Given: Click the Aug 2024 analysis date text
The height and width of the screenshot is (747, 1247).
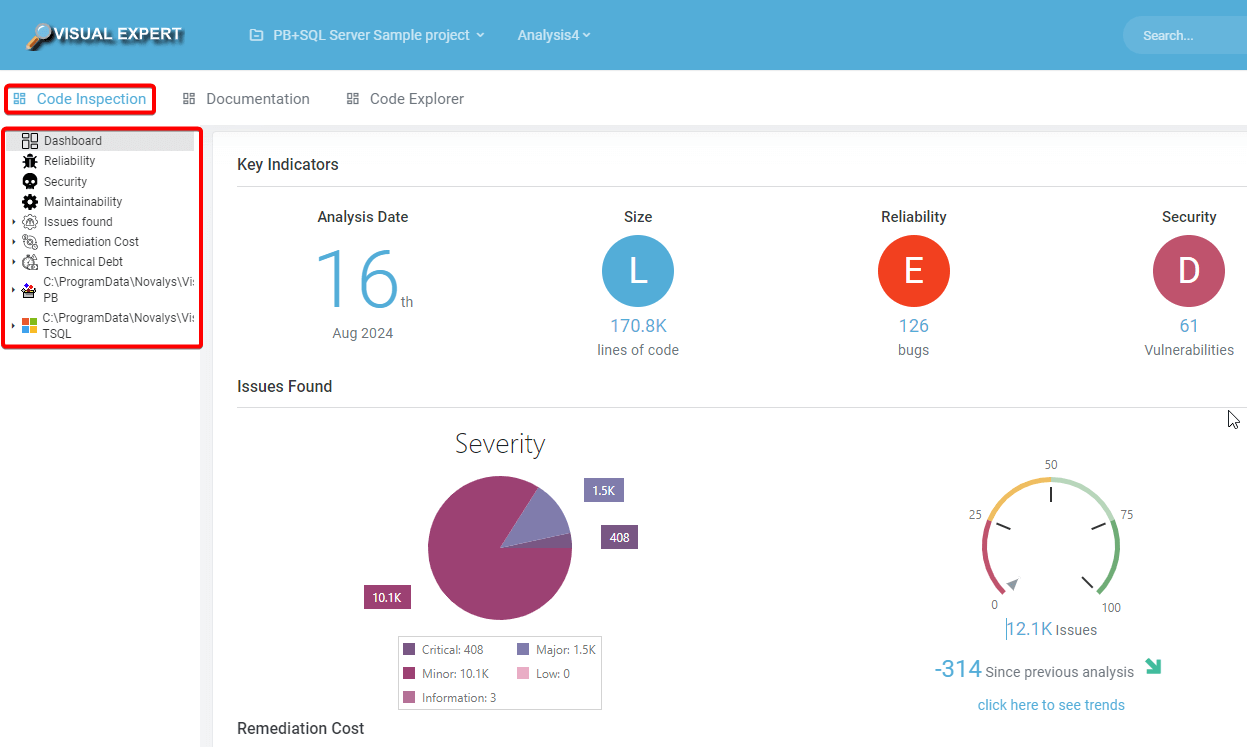Looking at the screenshot, I should [x=363, y=333].
